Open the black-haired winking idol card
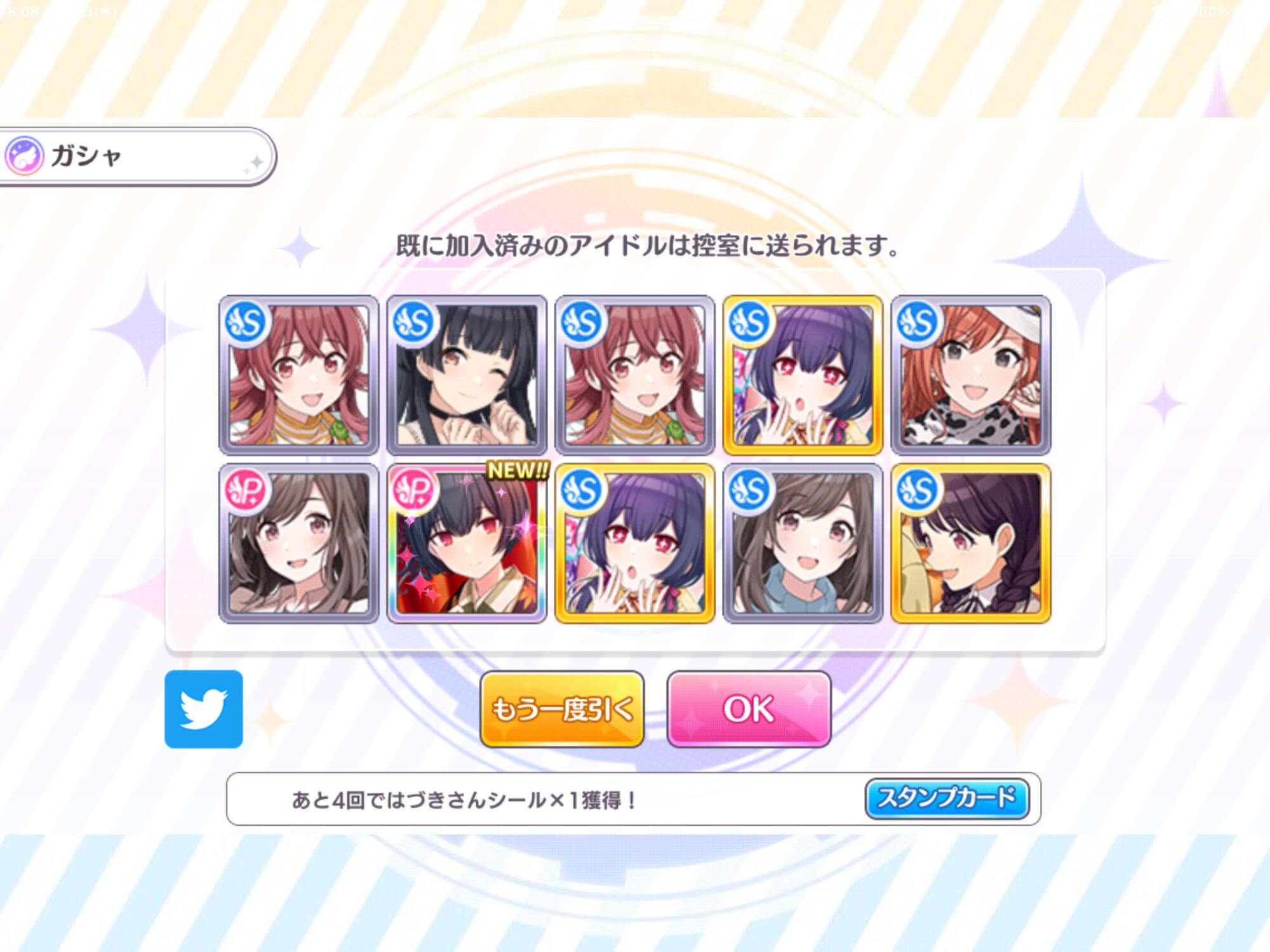1270x952 pixels. tap(467, 375)
